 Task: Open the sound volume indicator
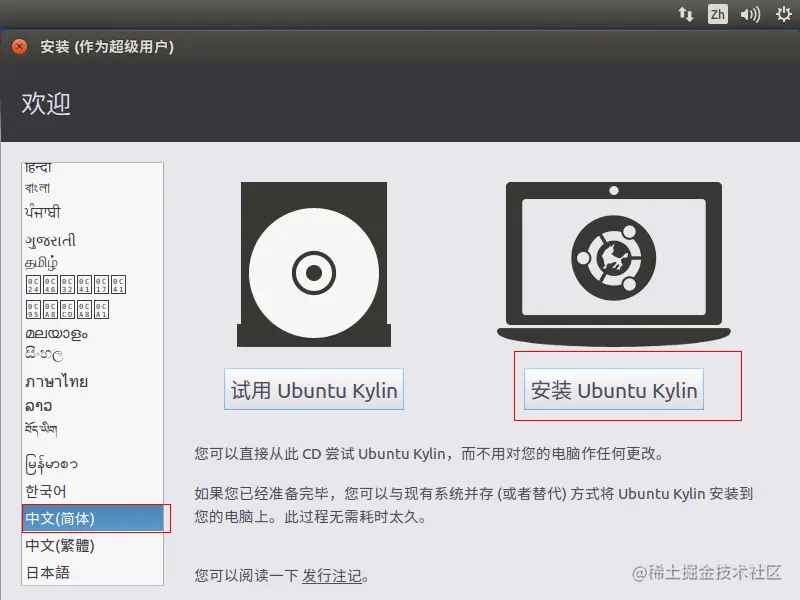point(750,14)
